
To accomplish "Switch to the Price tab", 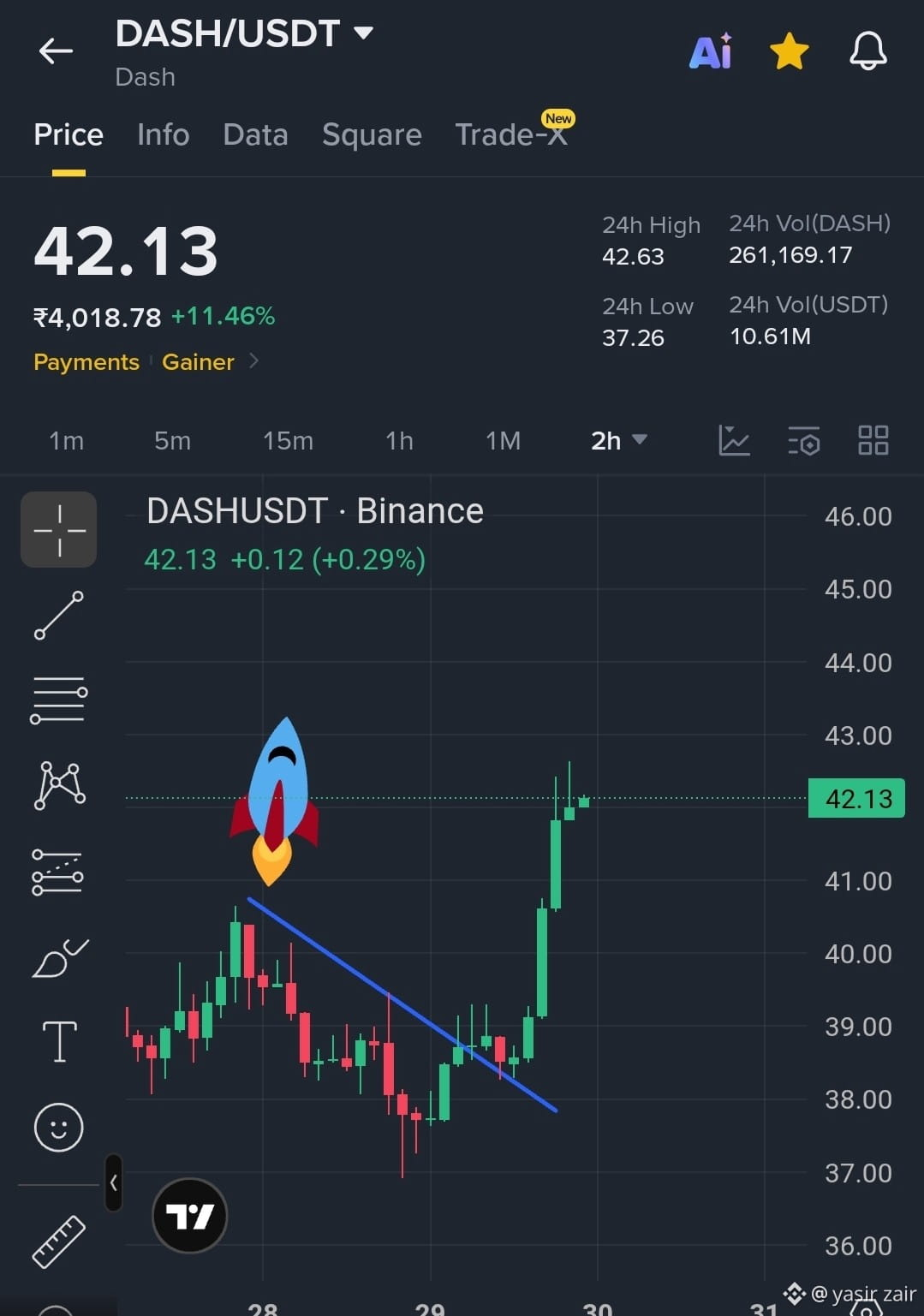I will (x=69, y=134).
